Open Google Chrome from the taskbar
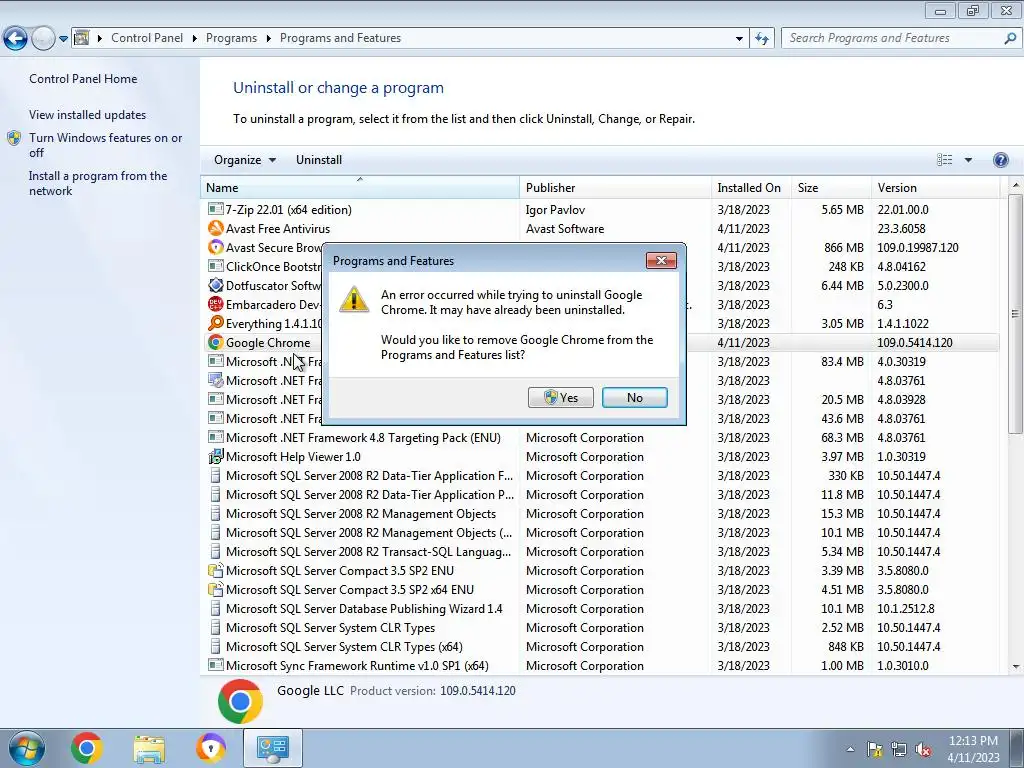The image size is (1024, 768). tap(86, 748)
